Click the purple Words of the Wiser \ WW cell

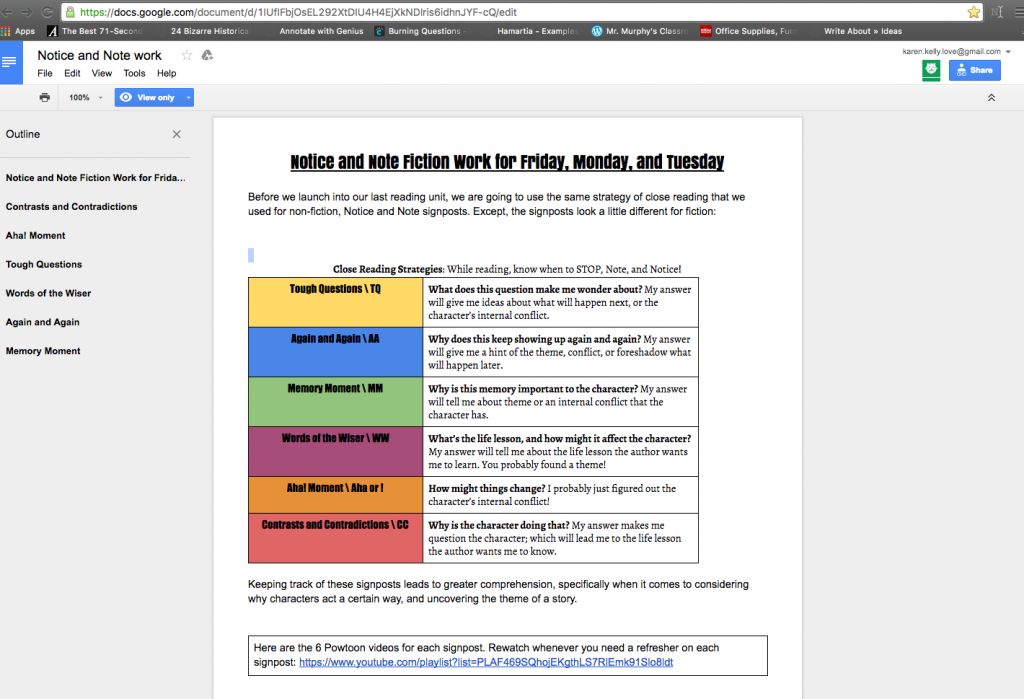335,451
